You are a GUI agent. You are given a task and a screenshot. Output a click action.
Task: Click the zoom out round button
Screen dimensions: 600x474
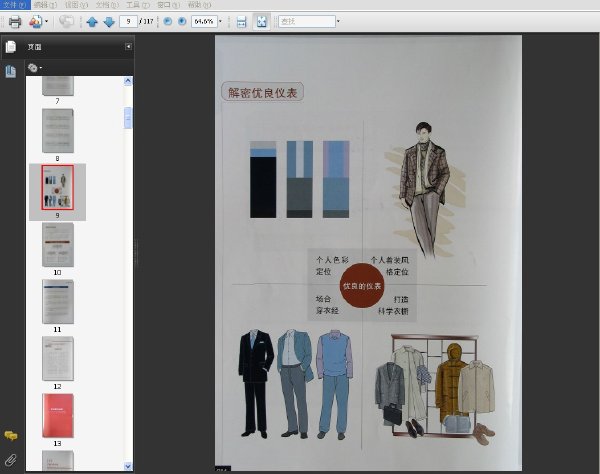168,21
